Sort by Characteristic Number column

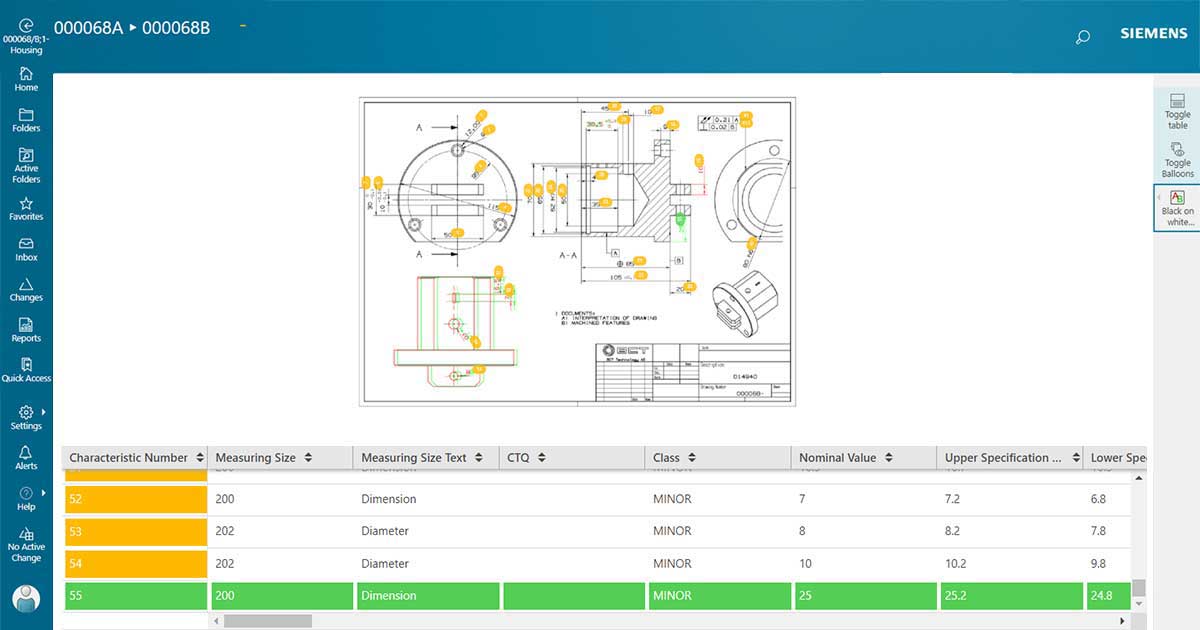pos(200,458)
